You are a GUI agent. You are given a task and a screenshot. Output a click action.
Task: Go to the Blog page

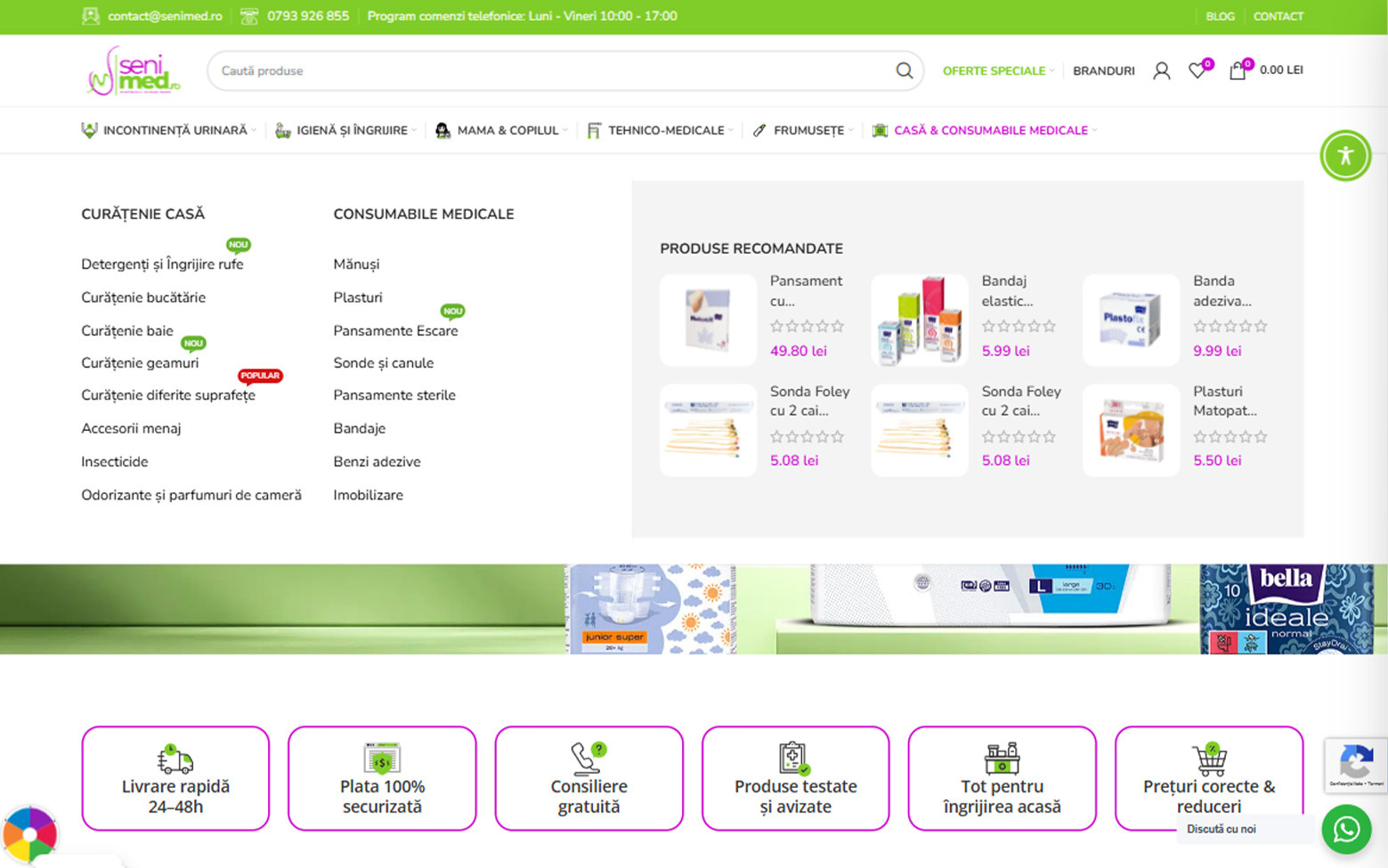point(1220,16)
